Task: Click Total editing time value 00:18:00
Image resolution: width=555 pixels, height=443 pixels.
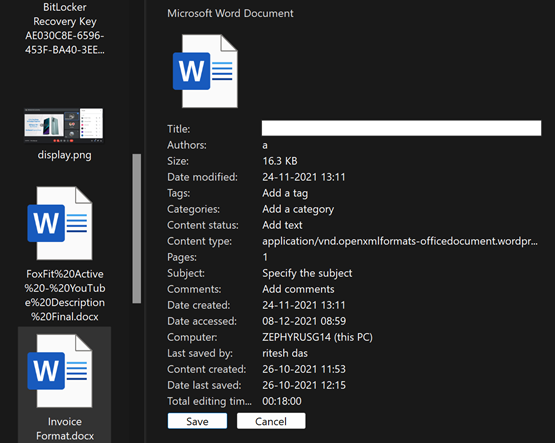Action: 282,401
